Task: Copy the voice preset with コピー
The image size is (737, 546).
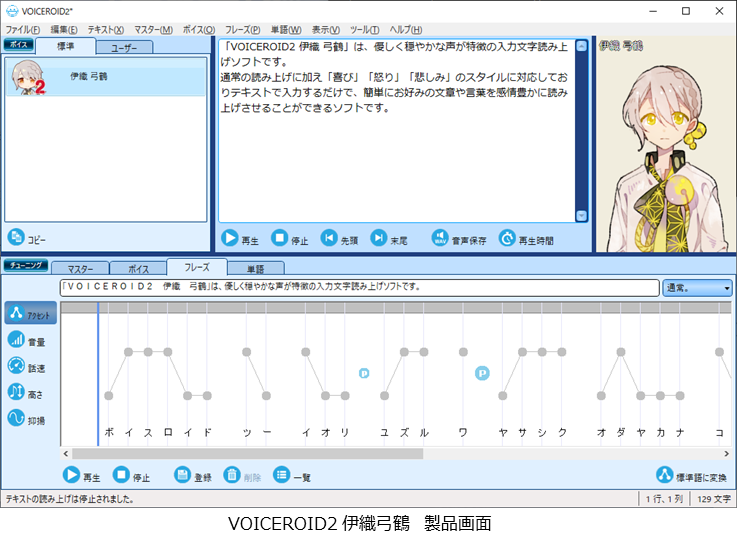Action: (x=26, y=238)
